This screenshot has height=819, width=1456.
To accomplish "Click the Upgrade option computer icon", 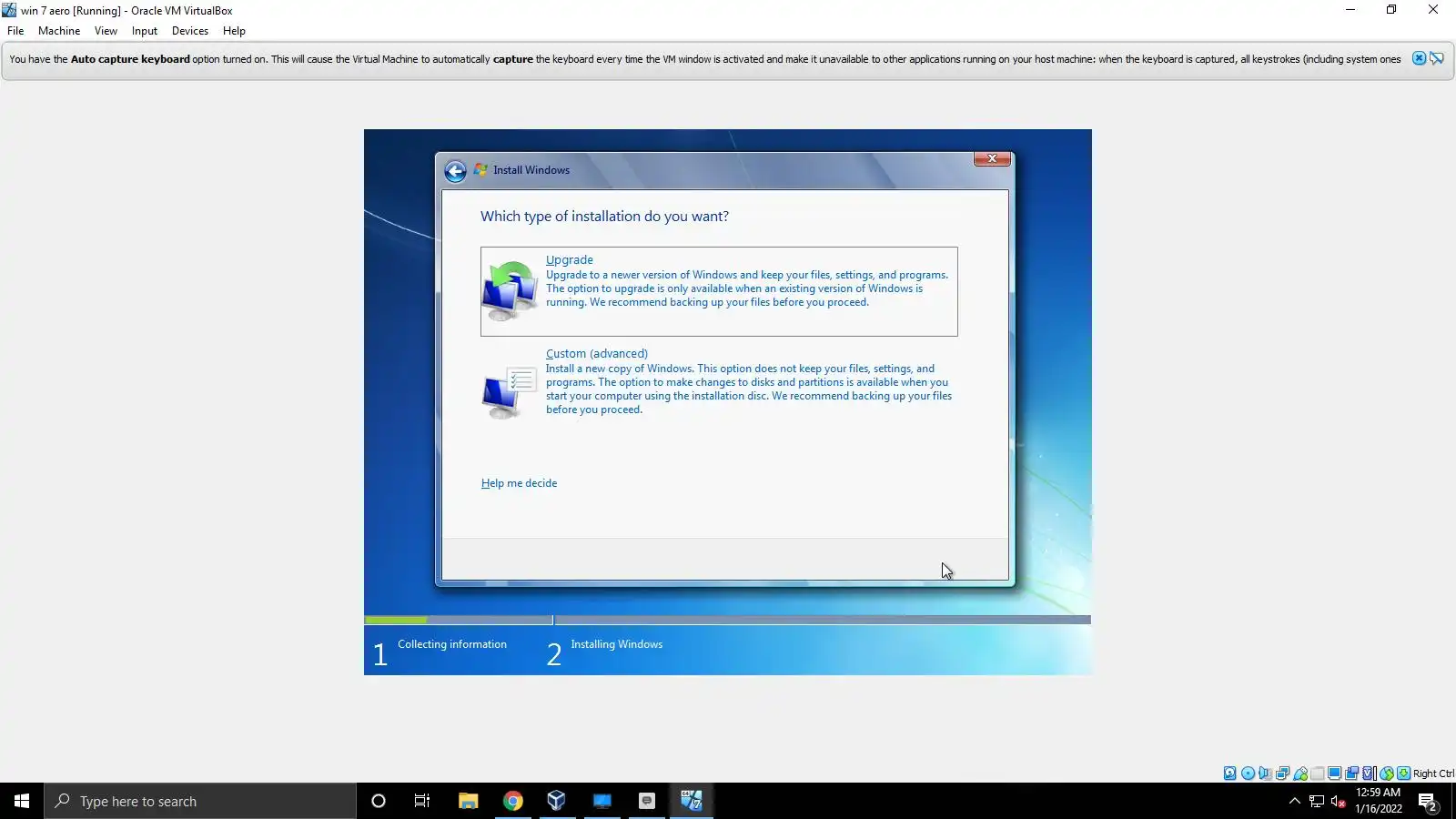I will click(510, 290).
